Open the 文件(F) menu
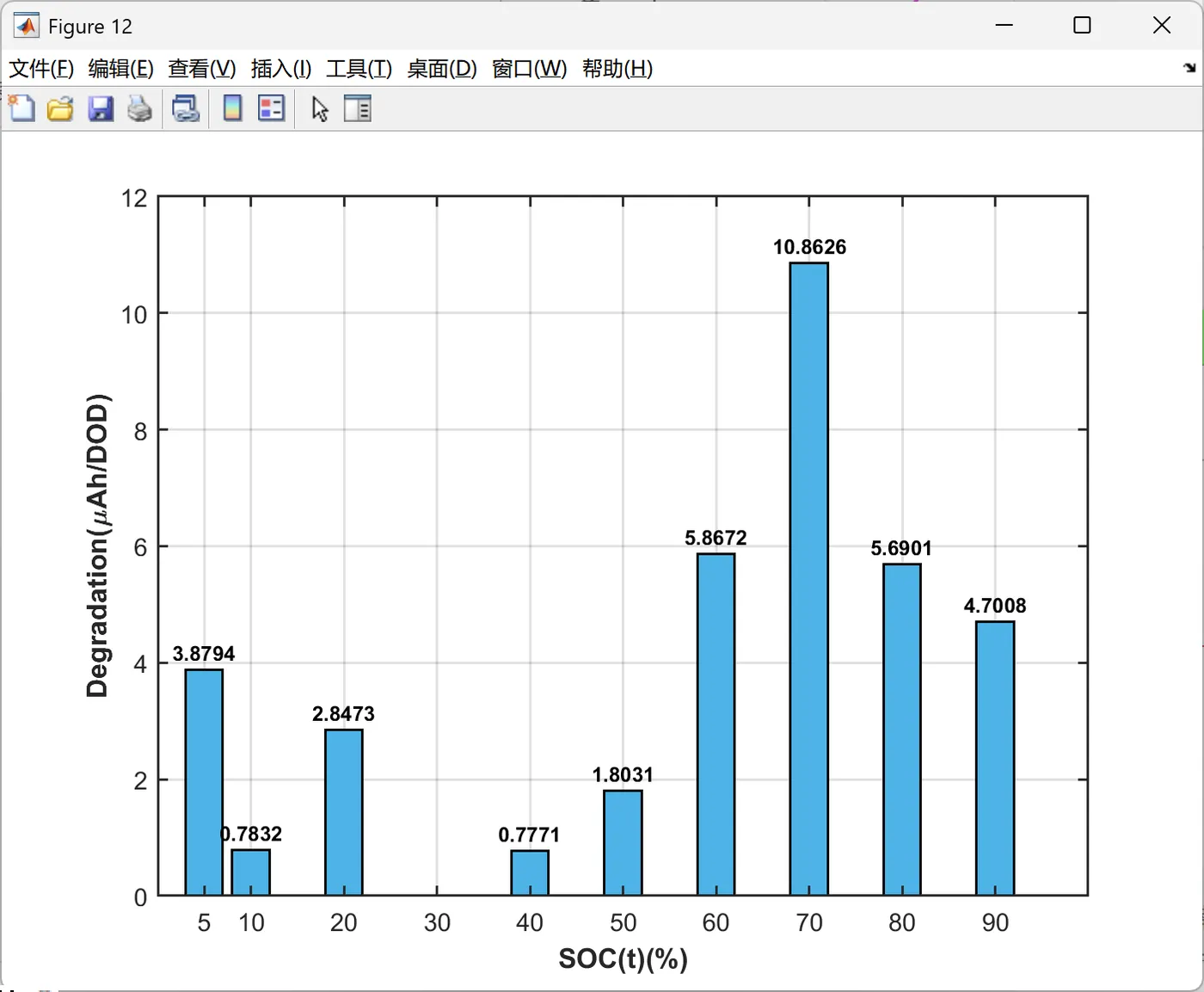This screenshot has height=992, width=1204. click(41, 68)
